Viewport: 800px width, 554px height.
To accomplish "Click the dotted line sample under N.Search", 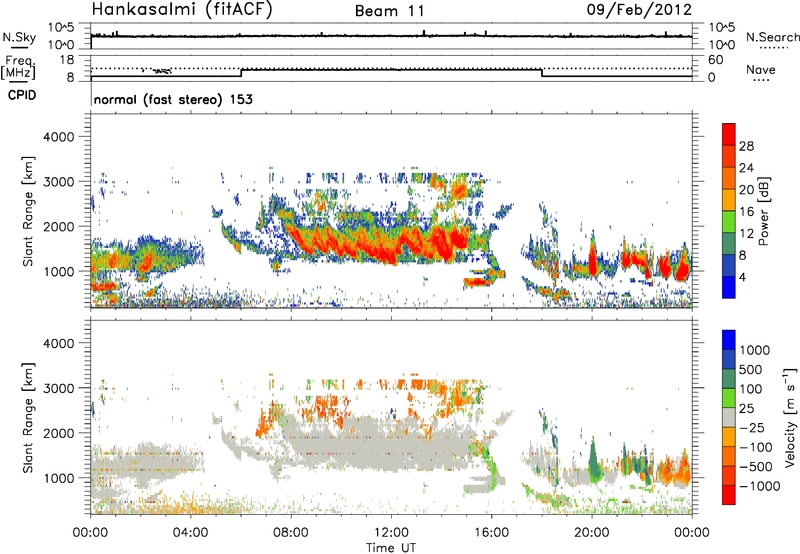I will click(773, 48).
